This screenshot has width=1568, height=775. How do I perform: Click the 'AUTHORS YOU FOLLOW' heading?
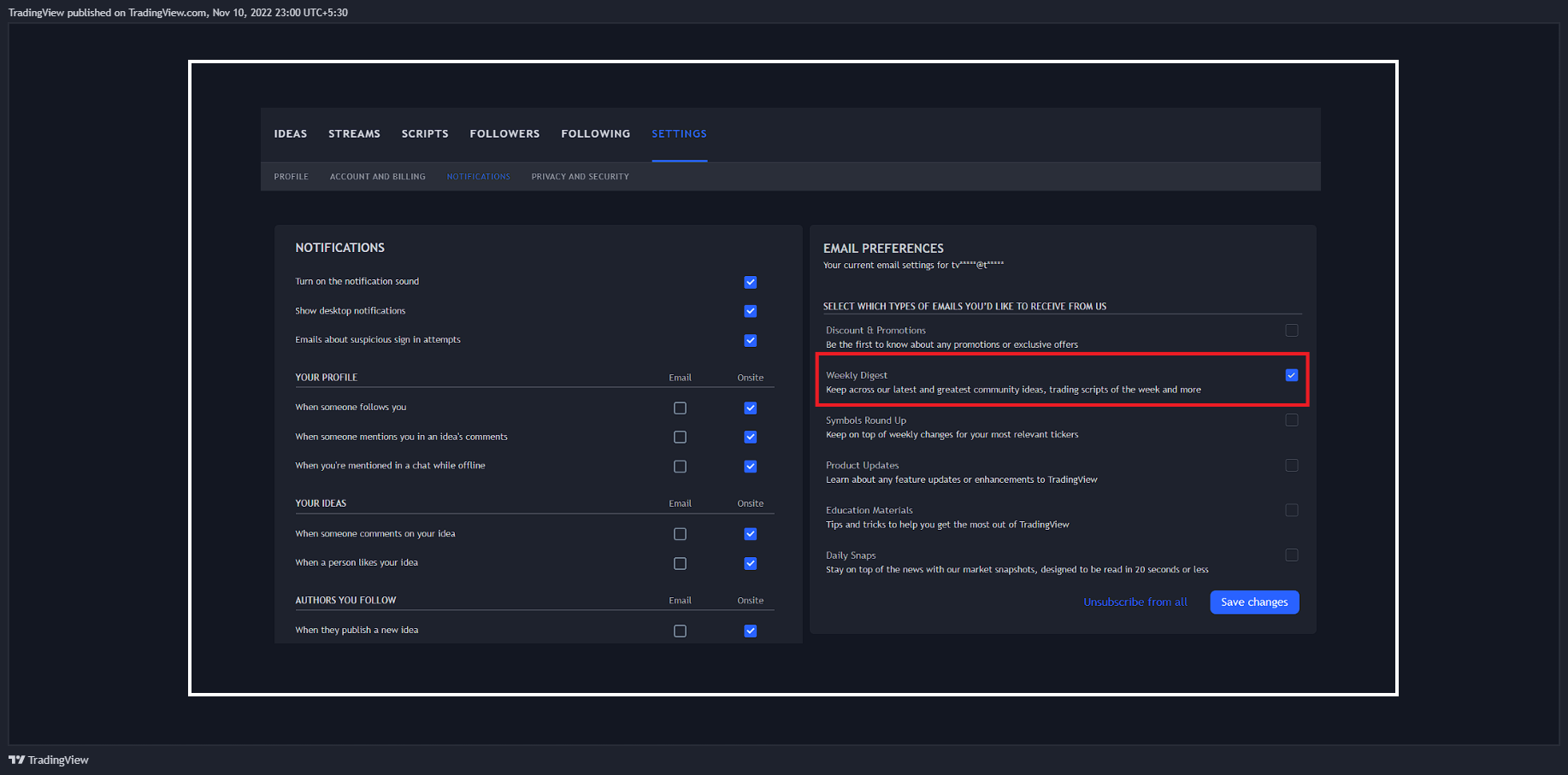[x=345, y=600]
